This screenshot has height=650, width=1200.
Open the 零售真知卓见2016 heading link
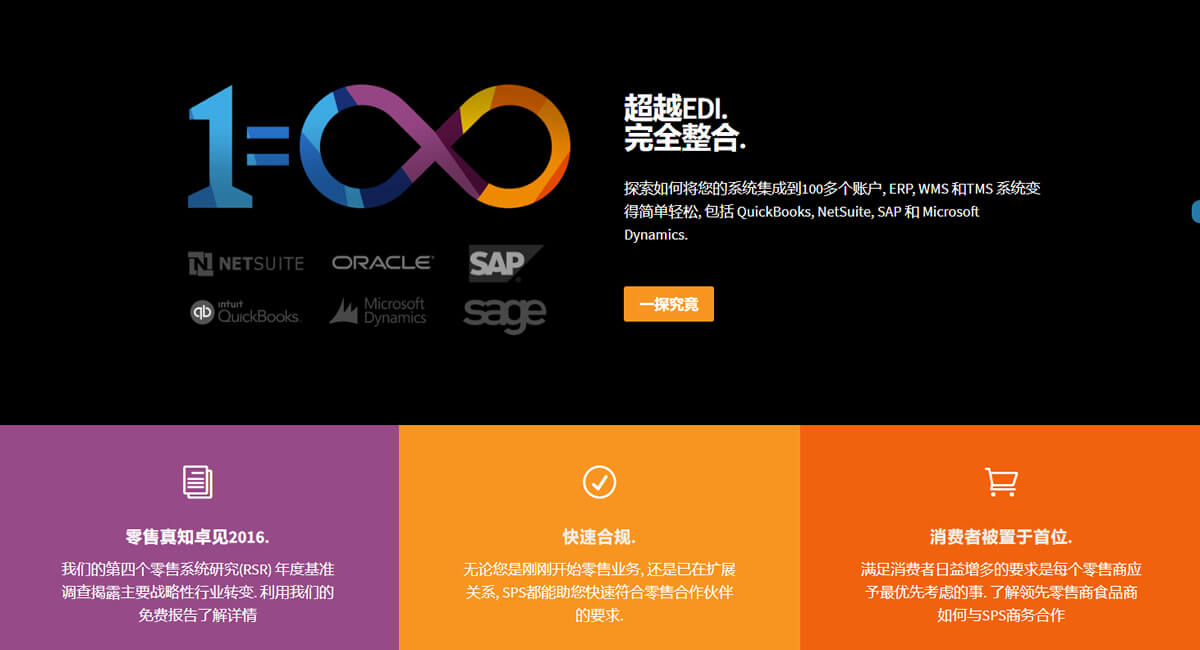(198, 536)
